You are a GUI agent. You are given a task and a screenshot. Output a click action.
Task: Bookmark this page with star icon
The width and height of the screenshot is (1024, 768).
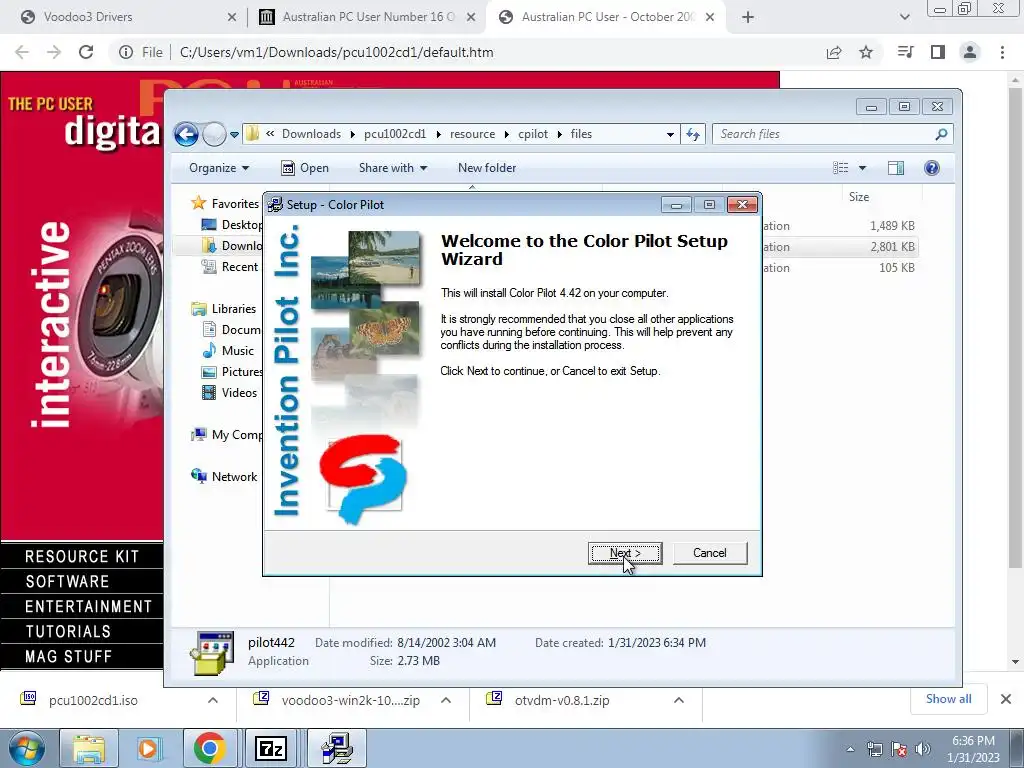tap(866, 52)
